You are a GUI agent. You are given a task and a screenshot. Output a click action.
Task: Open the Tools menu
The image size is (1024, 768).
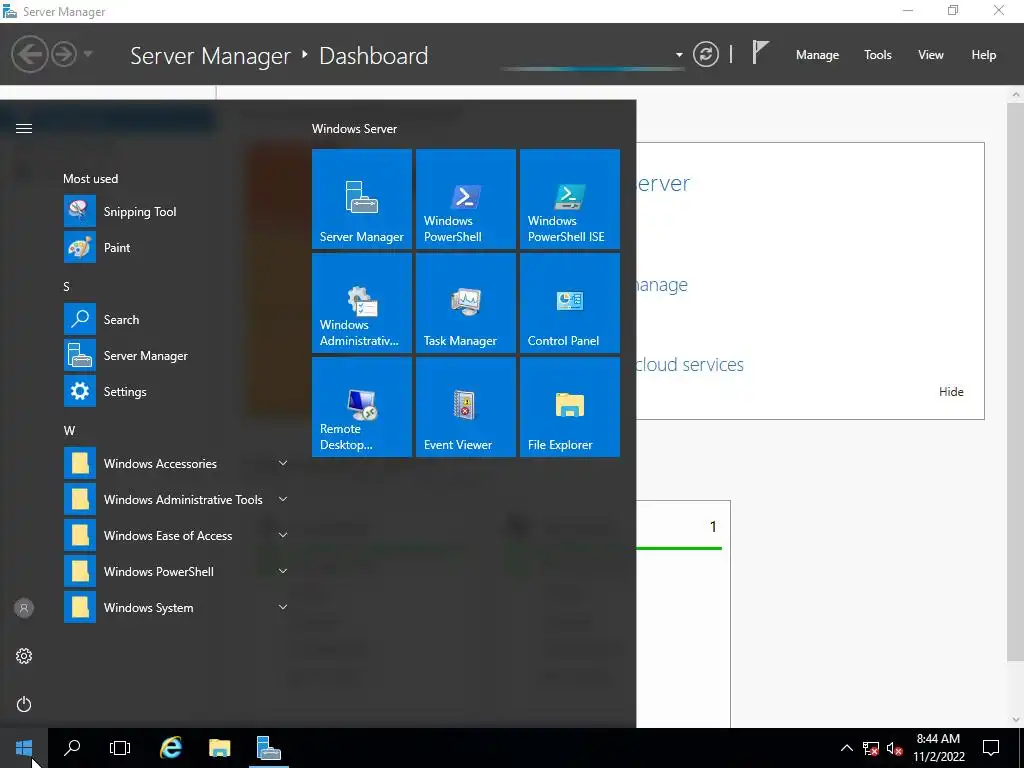pos(878,55)
